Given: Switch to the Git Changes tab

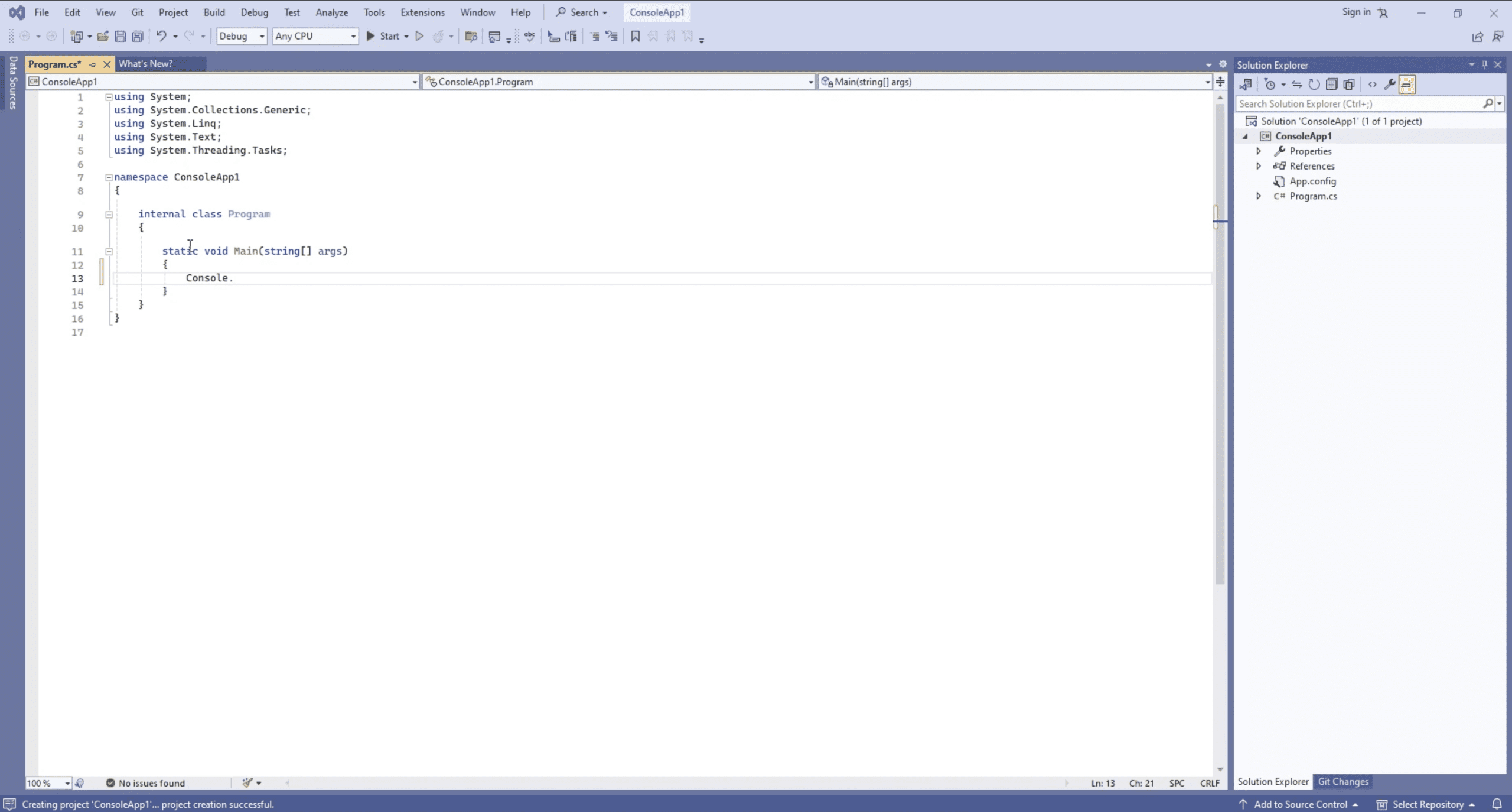Looking at the screenshot, I should [x=1342, y=782].
